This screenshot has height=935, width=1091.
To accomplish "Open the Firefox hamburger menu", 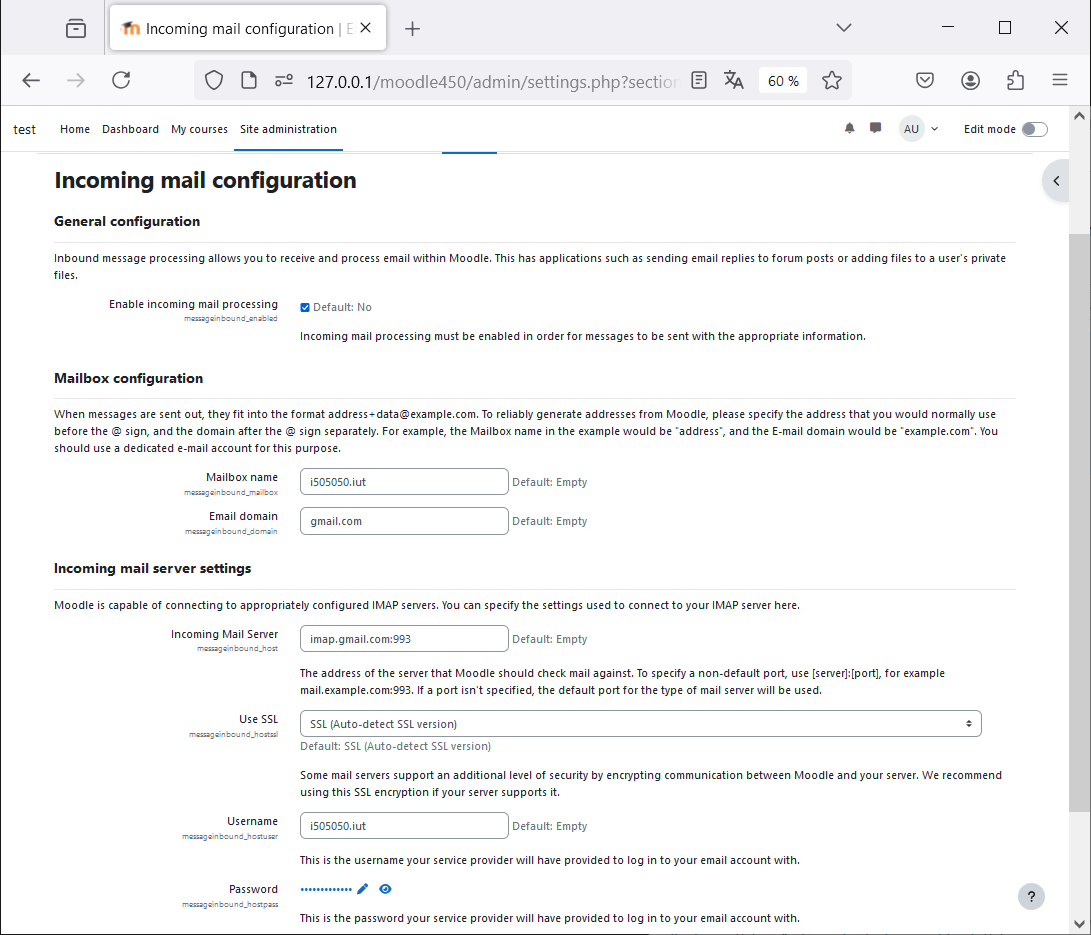I will 1060,81.
